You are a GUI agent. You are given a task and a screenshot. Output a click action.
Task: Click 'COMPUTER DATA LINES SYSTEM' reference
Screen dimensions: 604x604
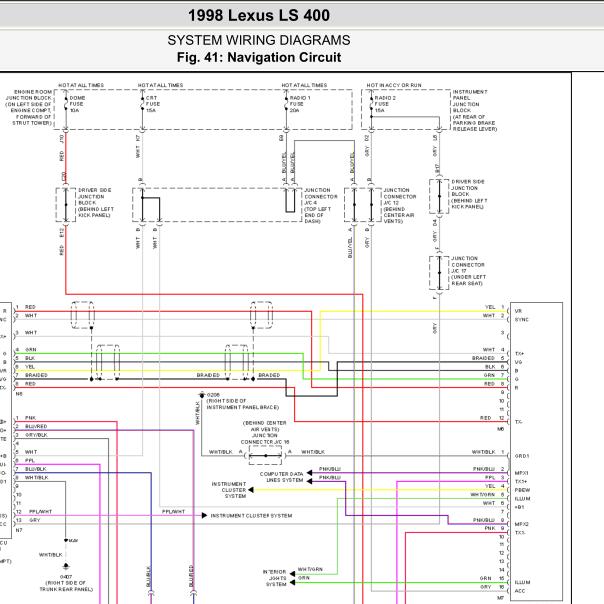click(x=282, y=477)
